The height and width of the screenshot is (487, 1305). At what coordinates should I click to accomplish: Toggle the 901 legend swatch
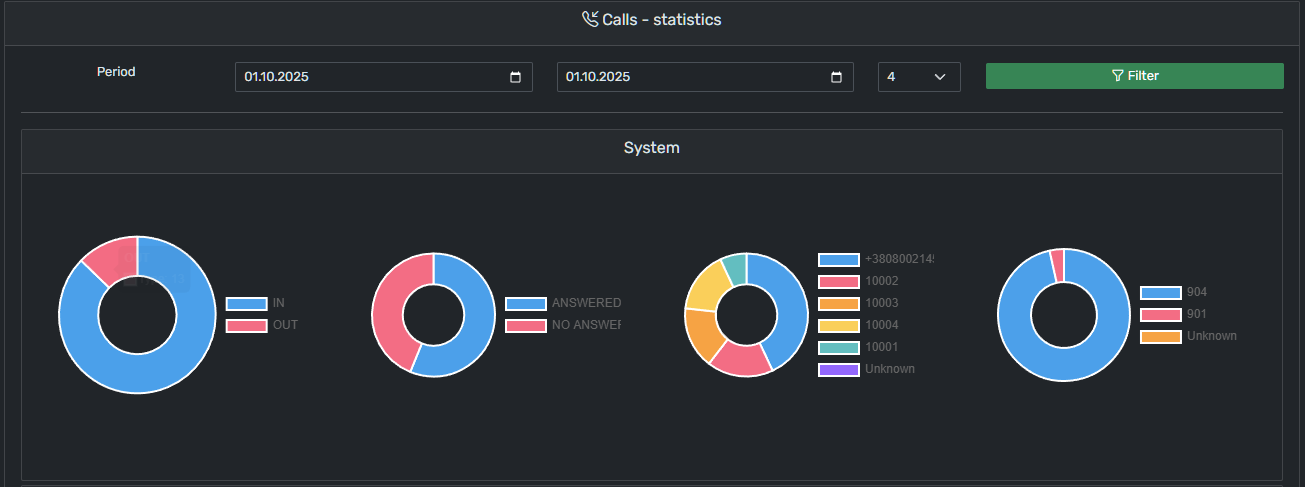coord(1160,314)
